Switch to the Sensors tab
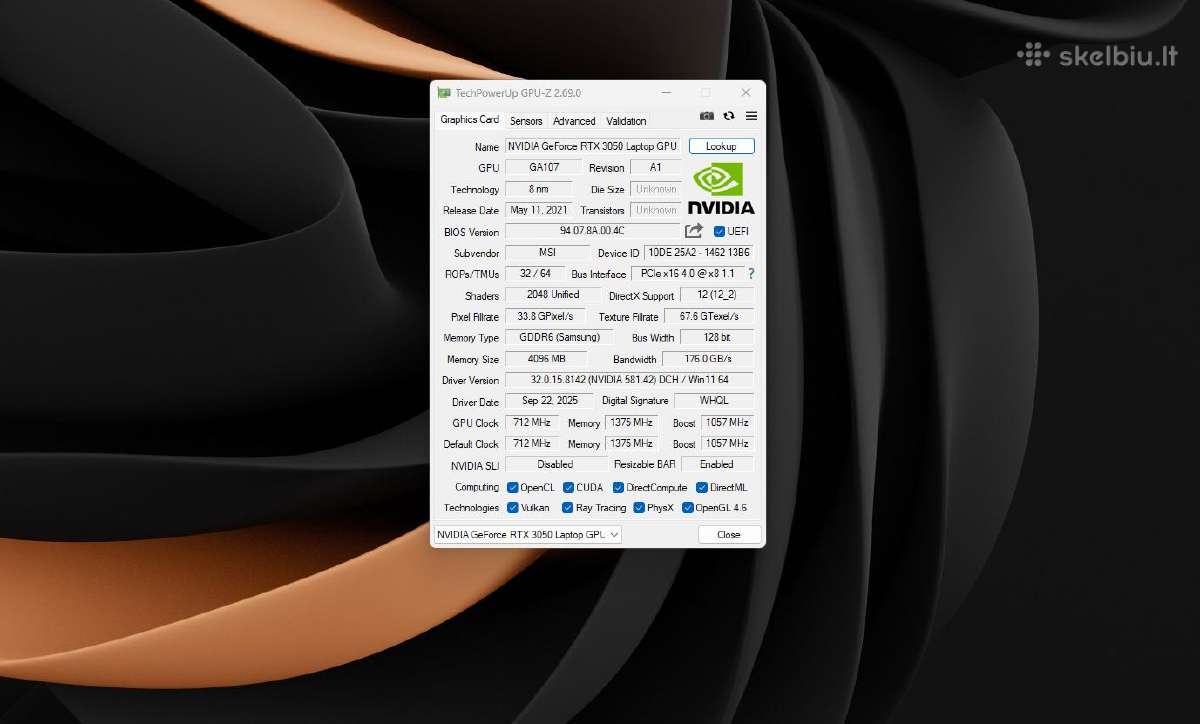1200x724 pixels. click(x=526, y=121)
